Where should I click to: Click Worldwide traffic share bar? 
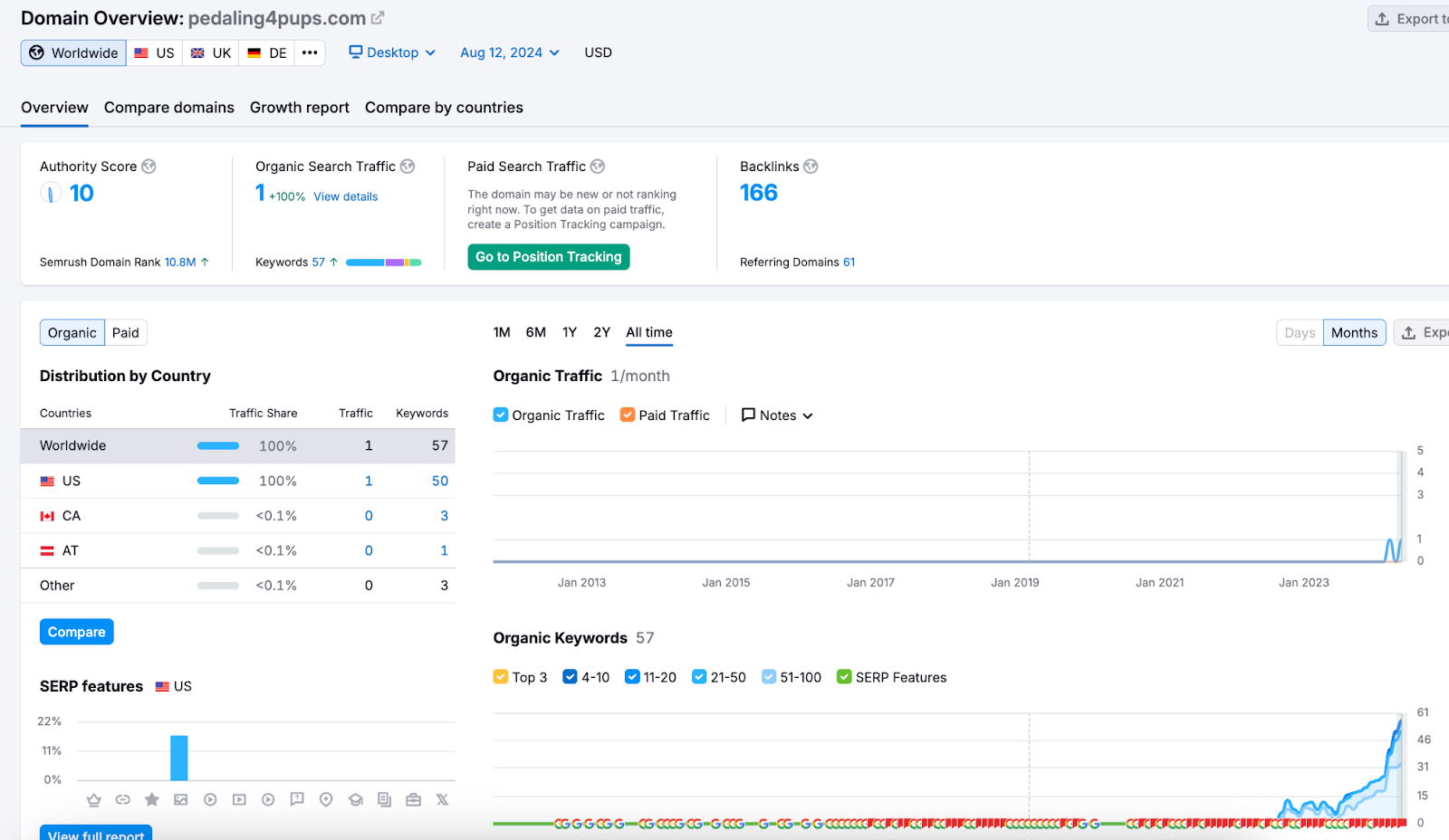coord(218,445)
